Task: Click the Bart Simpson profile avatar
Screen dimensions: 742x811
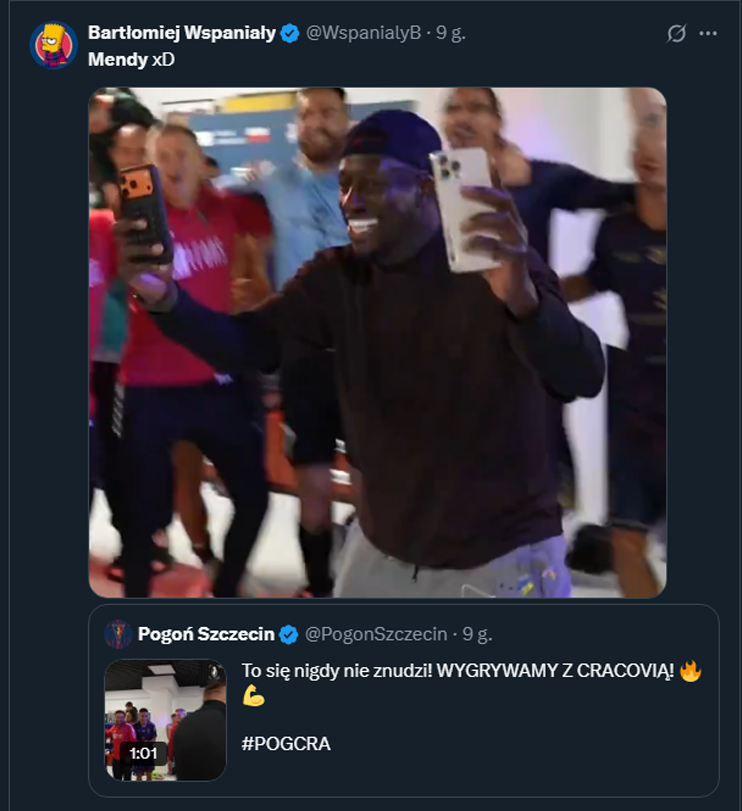Action: click(x=54, y=45)
